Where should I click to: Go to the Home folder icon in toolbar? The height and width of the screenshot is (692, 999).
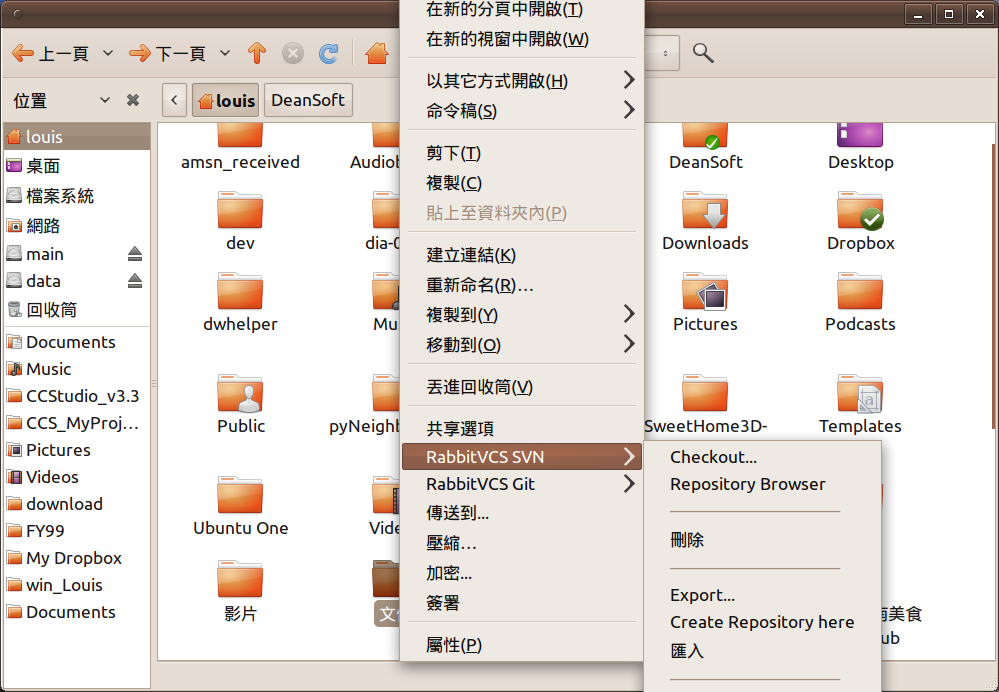[x=377, y=54]
